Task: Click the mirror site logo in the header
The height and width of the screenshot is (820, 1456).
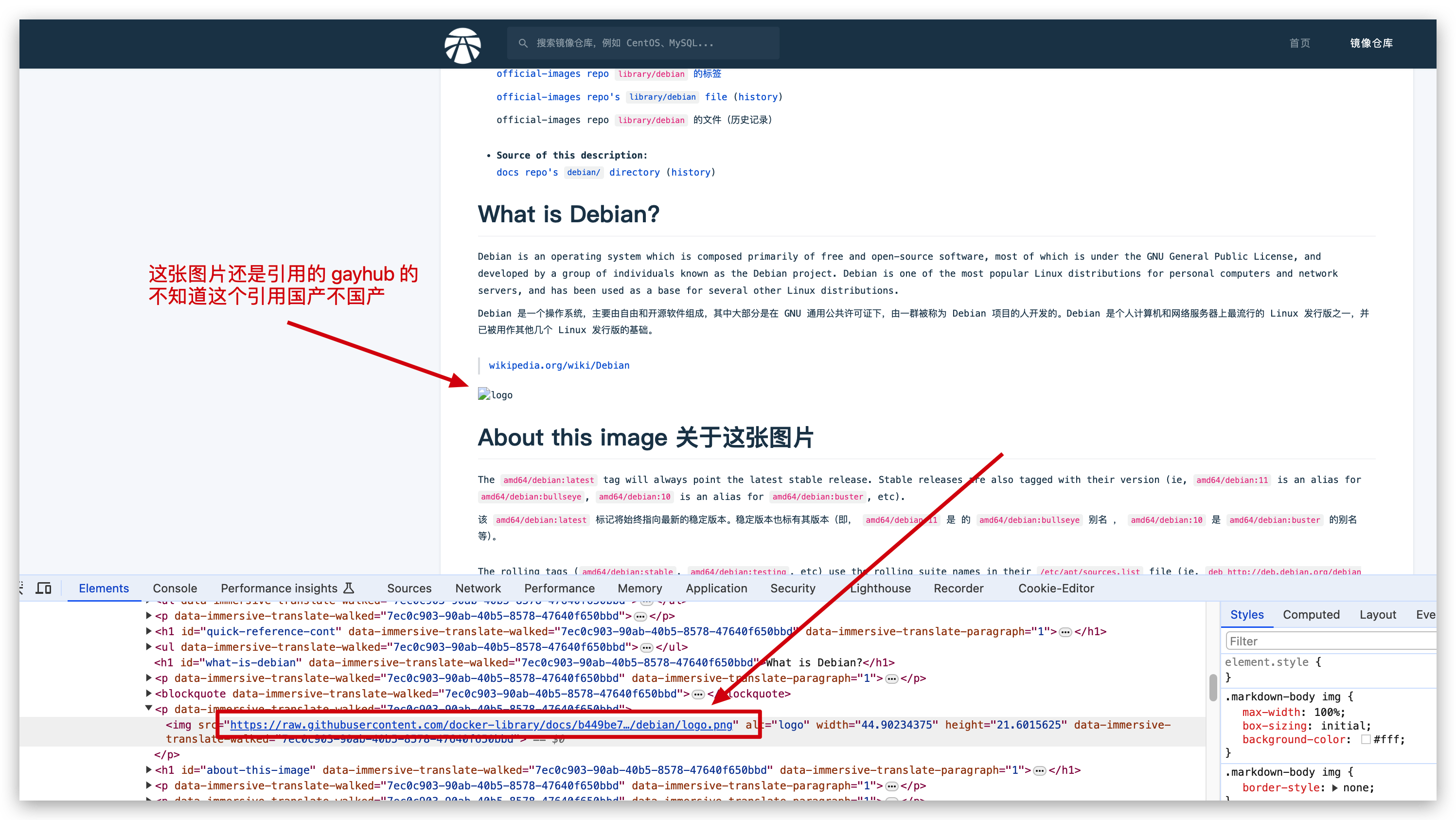Action: coord(462,45)
